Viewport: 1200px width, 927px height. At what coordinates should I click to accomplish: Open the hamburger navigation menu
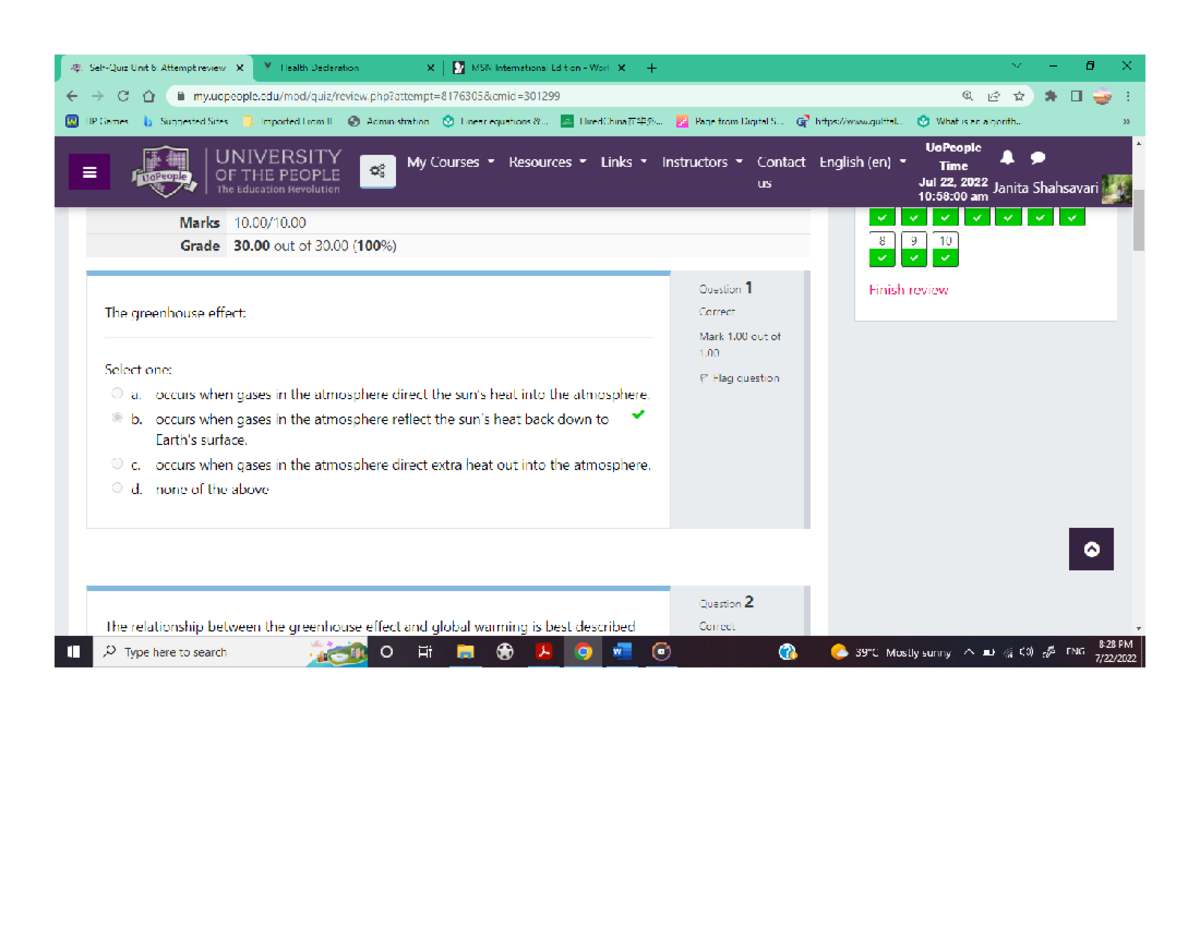click(x=89, y=171)
